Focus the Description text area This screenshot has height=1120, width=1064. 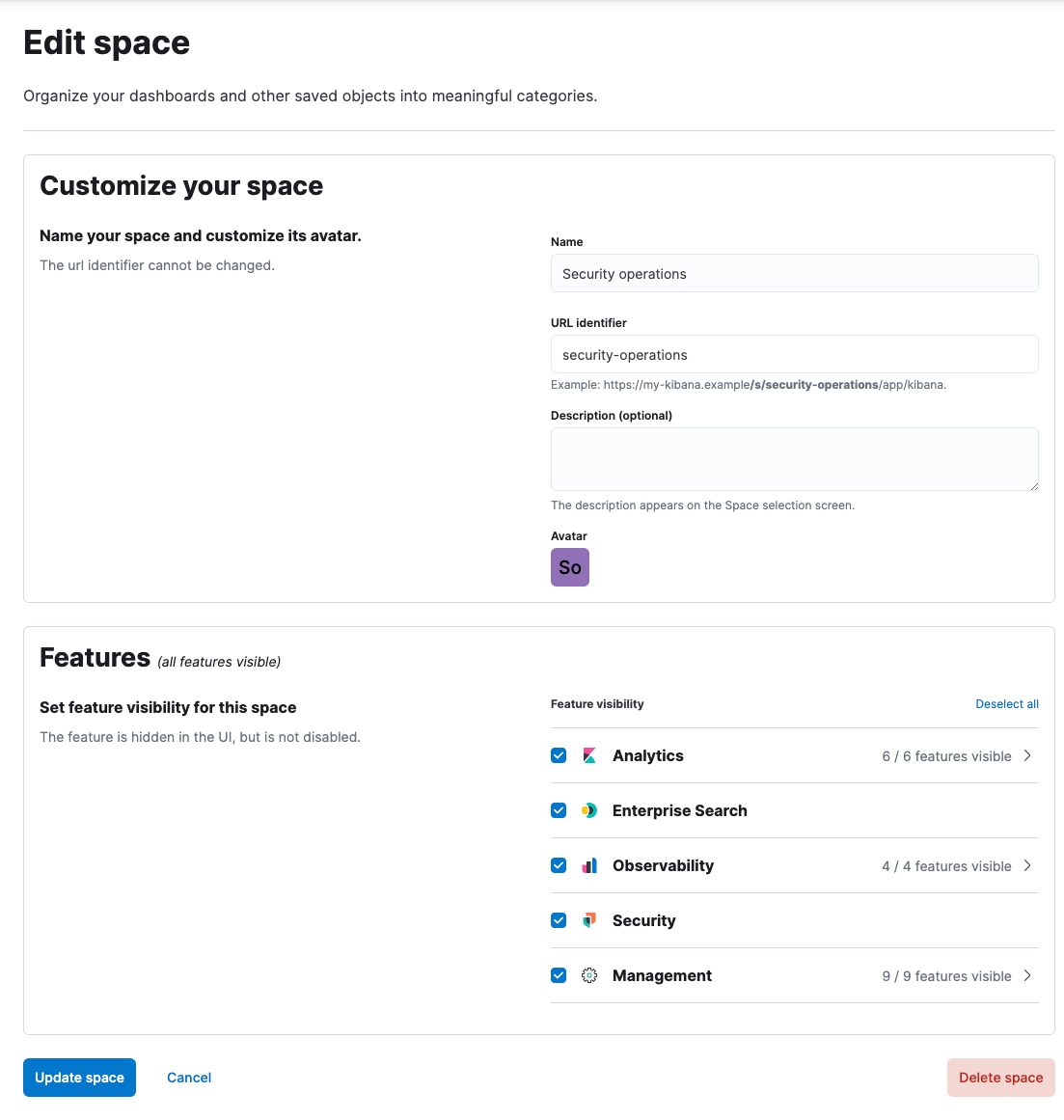click(794, 459)
